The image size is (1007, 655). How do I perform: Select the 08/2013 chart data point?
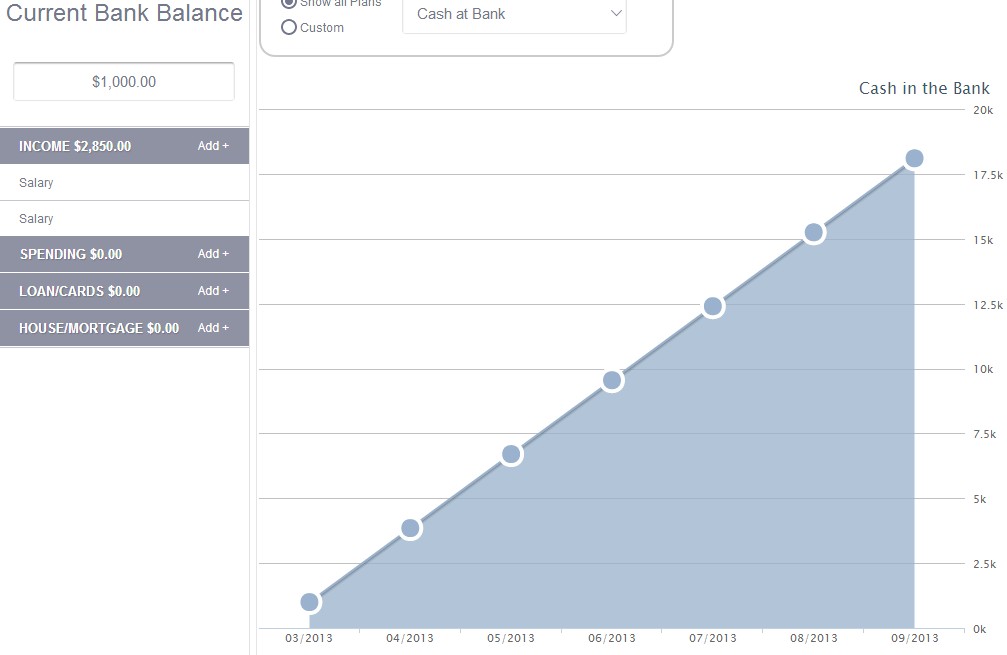[813, 233]
